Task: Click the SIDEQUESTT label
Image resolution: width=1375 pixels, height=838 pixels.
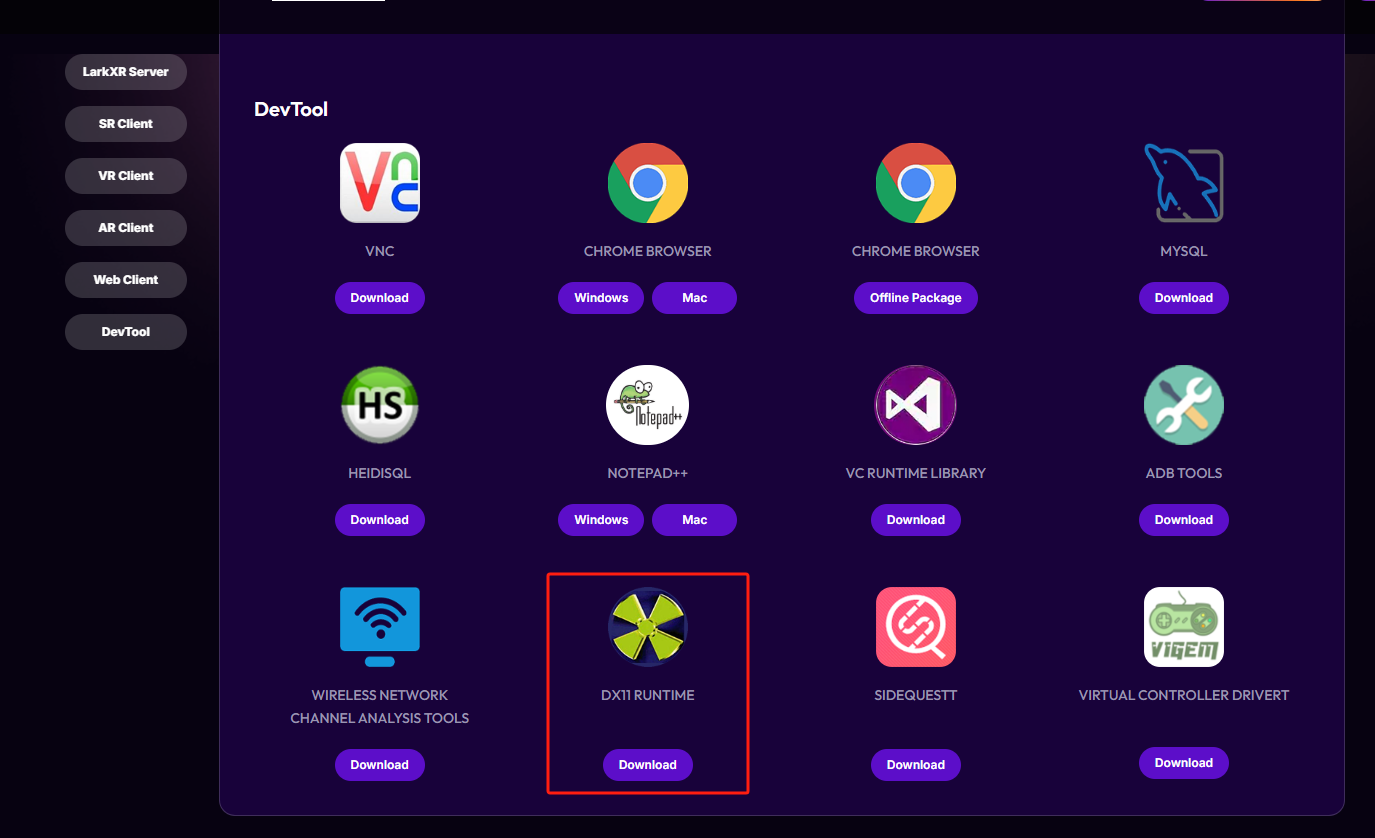Action: pyautogui.click(x=916, y=695)
